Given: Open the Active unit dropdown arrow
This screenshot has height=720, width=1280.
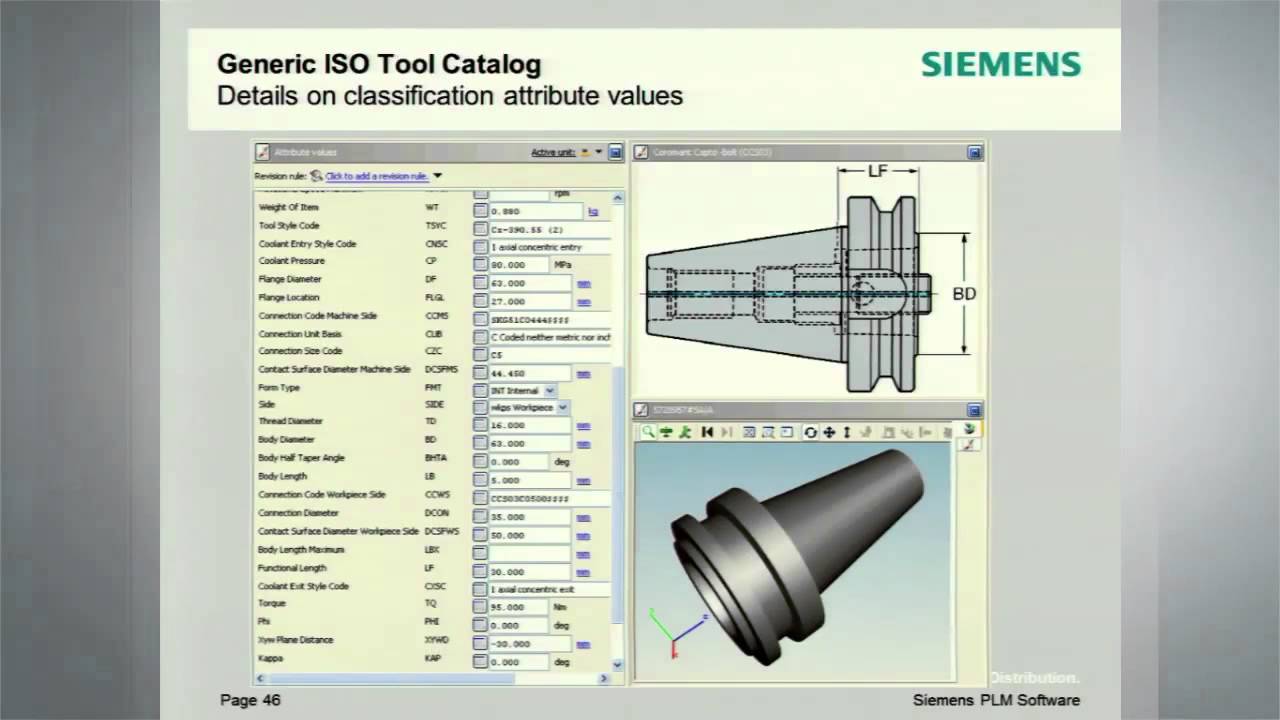Looking at the screenshot, I should [x=599, y=153].
